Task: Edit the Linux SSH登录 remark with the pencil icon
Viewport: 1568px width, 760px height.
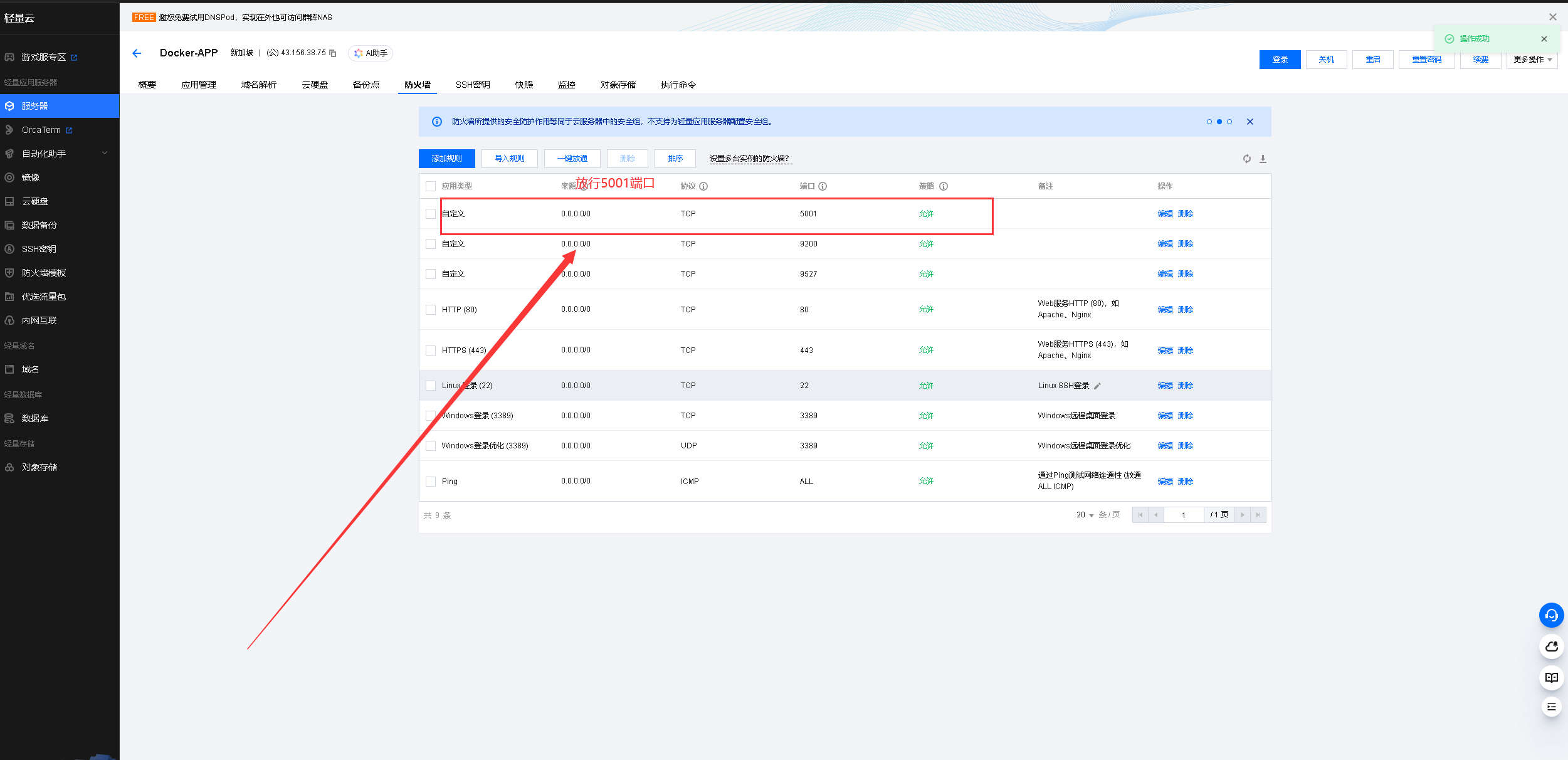Action: point(1097,386)
